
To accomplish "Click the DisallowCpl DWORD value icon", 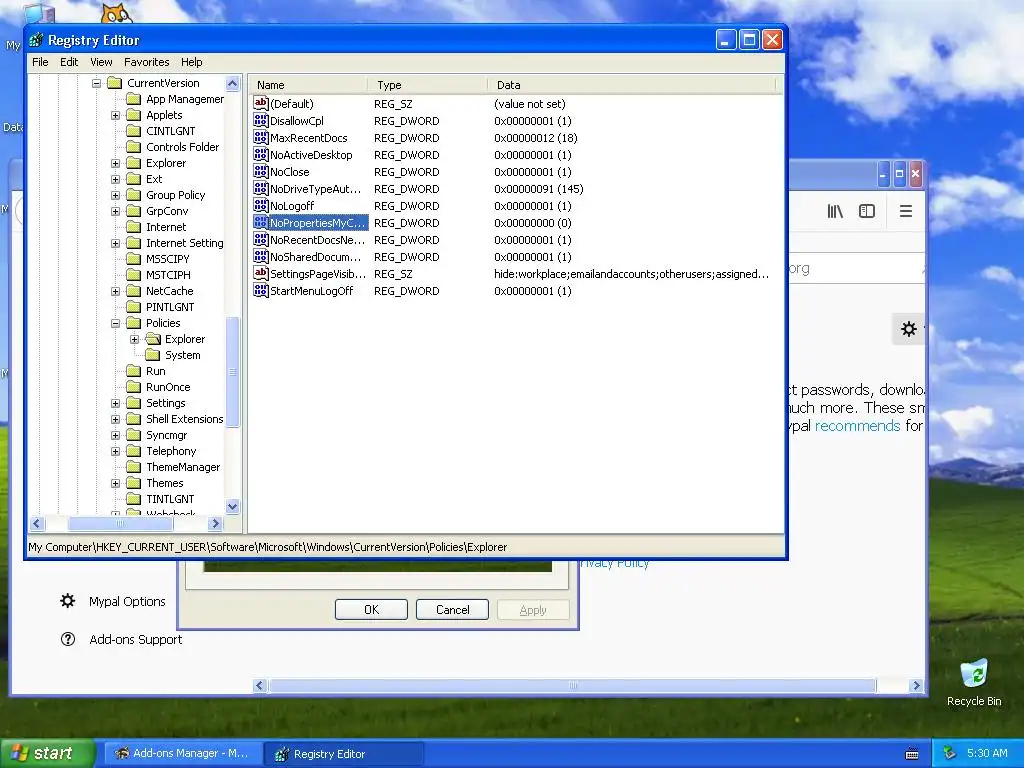I will tap(261, 120).
